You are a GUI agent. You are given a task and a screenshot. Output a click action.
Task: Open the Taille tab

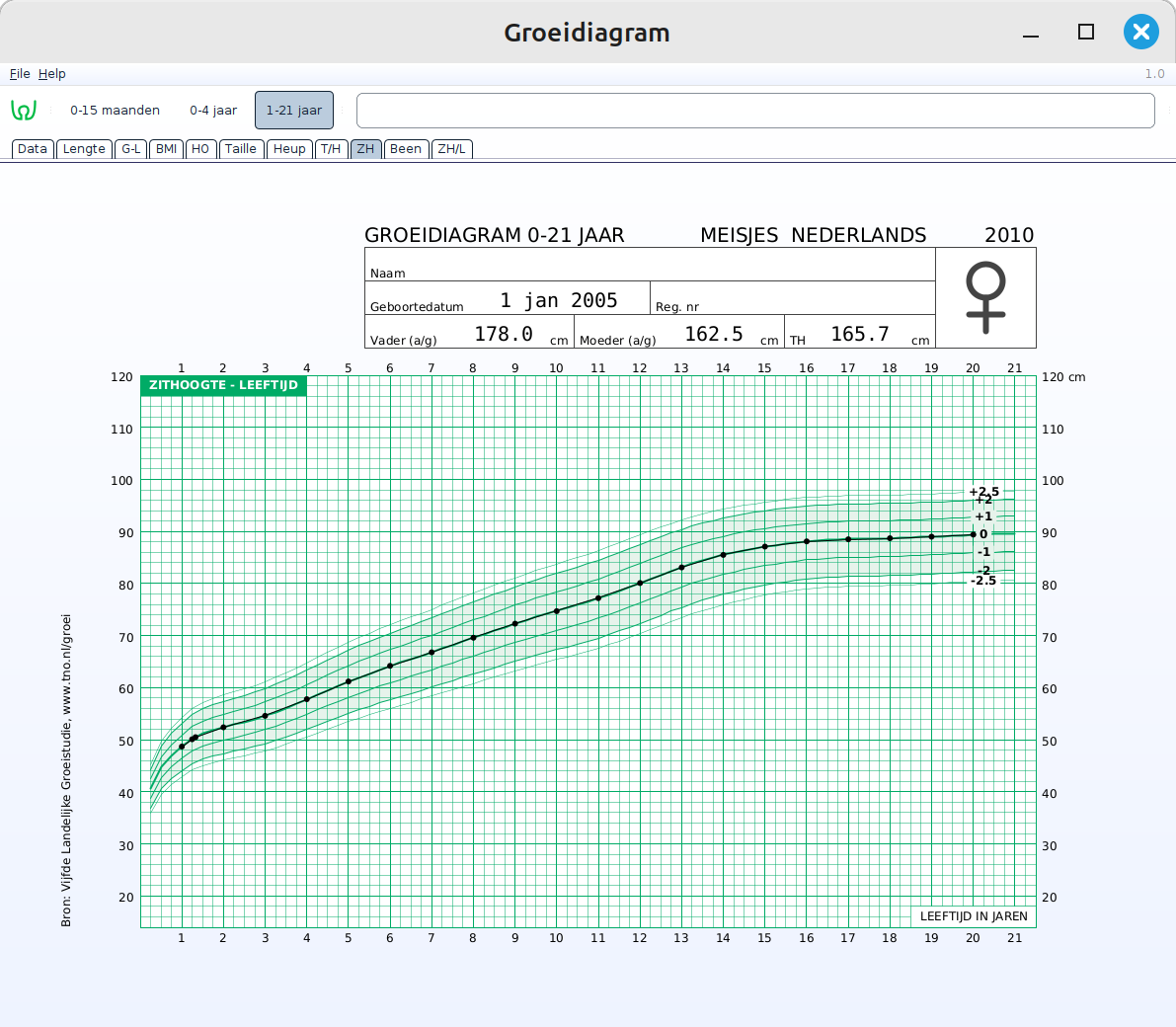(241, 149)
